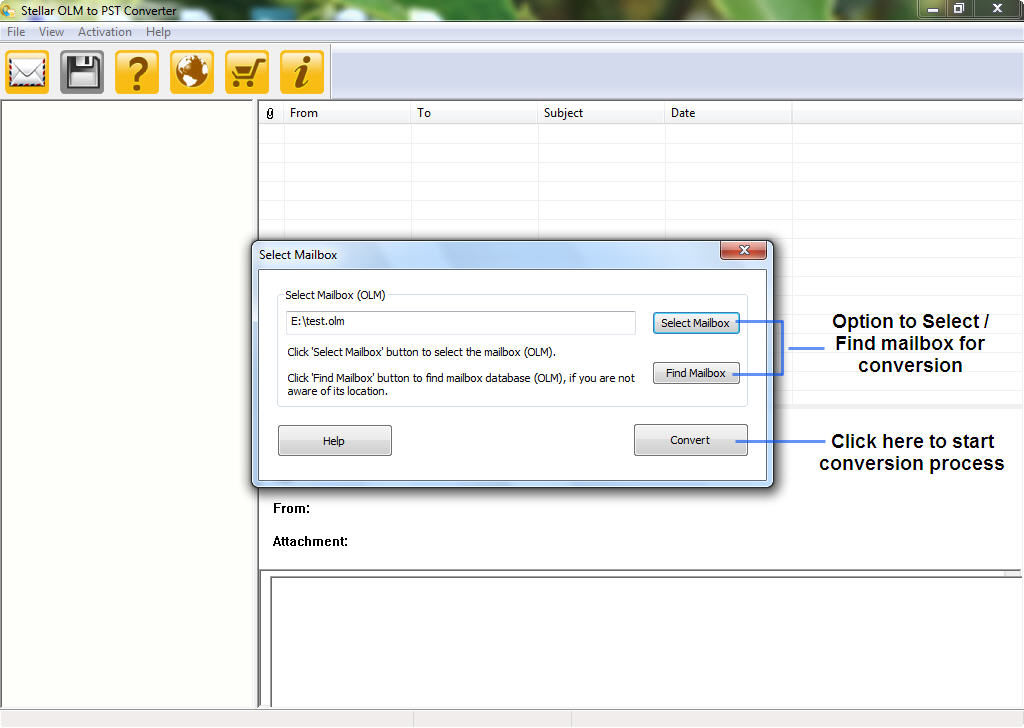
Task: Click the Select Mailbox button in dialog
Action: [x=696, y=323]
